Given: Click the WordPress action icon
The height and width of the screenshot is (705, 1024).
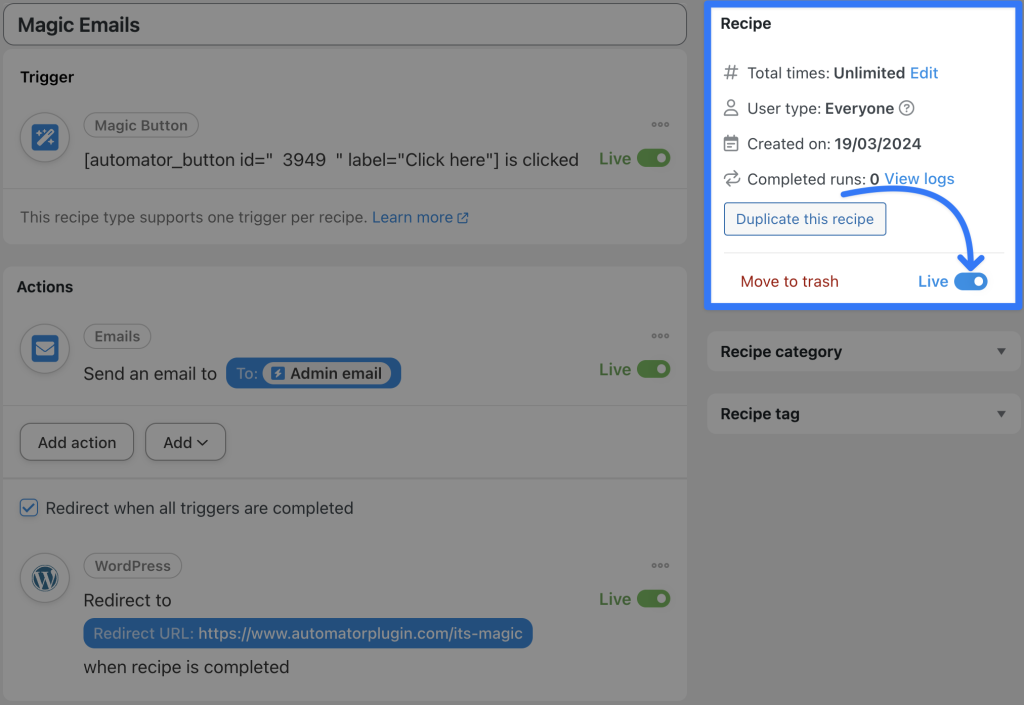Looking at the screenshot, I should pos(44,578).
